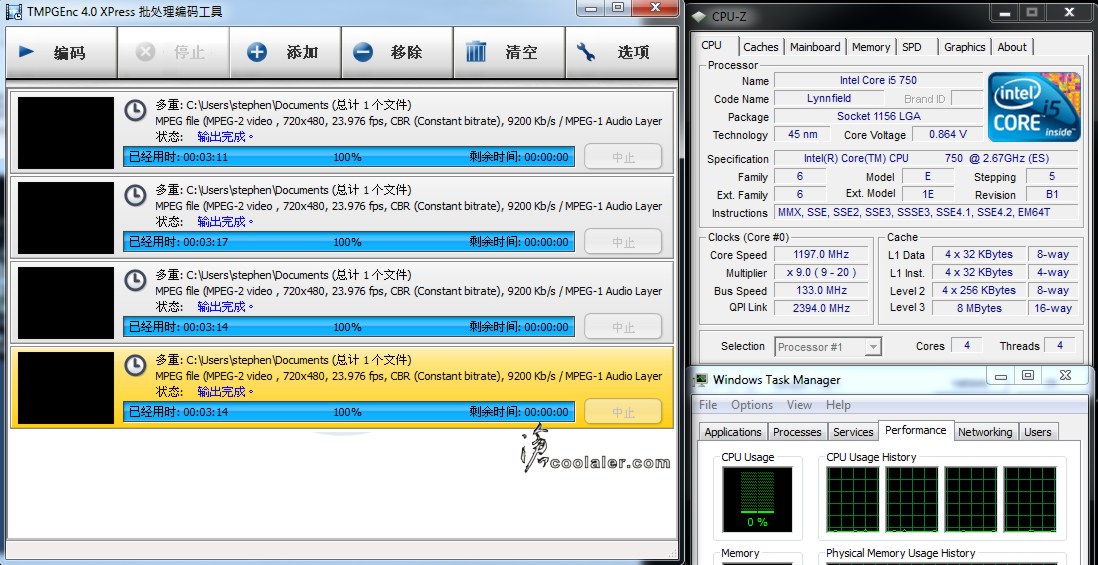Select Performance tab in Task Manager

[915, 430]
